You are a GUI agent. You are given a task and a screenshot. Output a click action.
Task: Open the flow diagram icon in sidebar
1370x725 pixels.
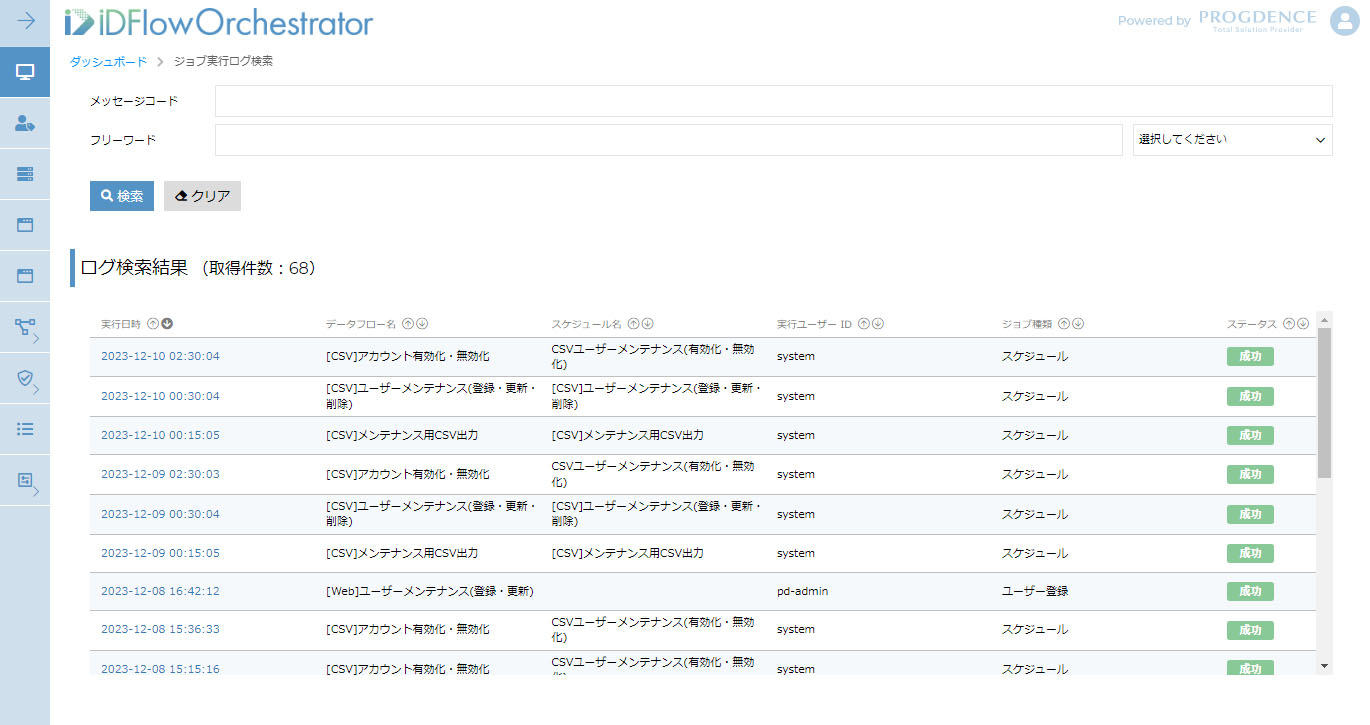25,327
